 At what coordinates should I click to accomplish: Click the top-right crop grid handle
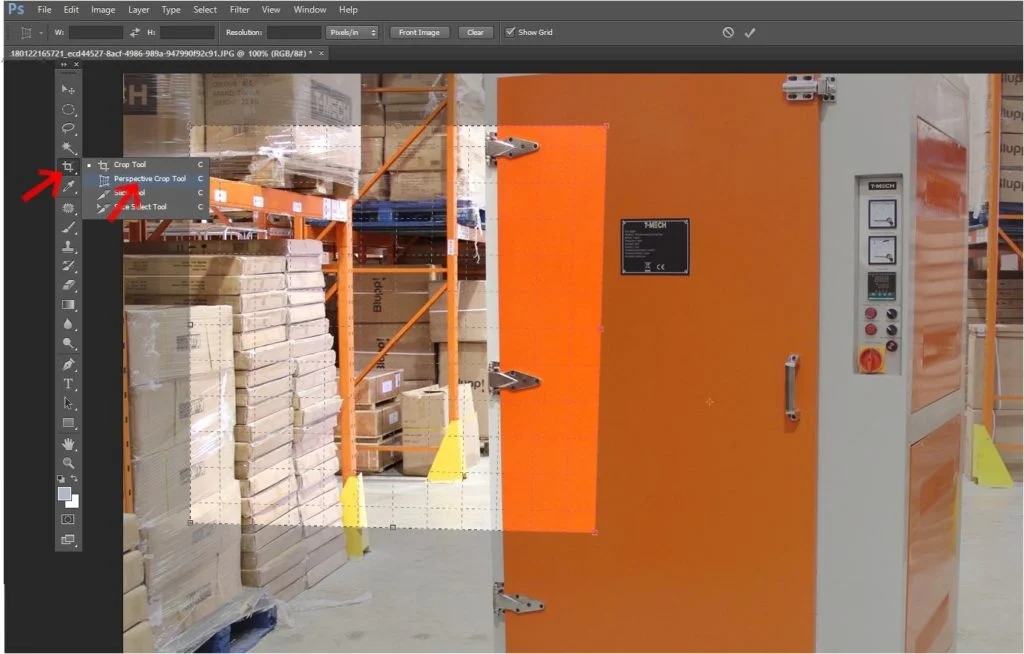[x=607, y=125]
